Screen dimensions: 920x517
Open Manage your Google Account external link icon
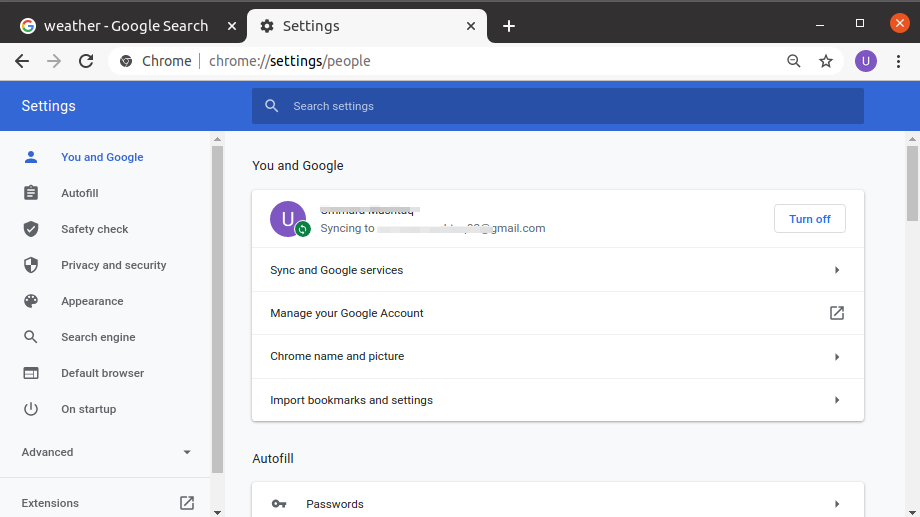click(x=837, y=313)
